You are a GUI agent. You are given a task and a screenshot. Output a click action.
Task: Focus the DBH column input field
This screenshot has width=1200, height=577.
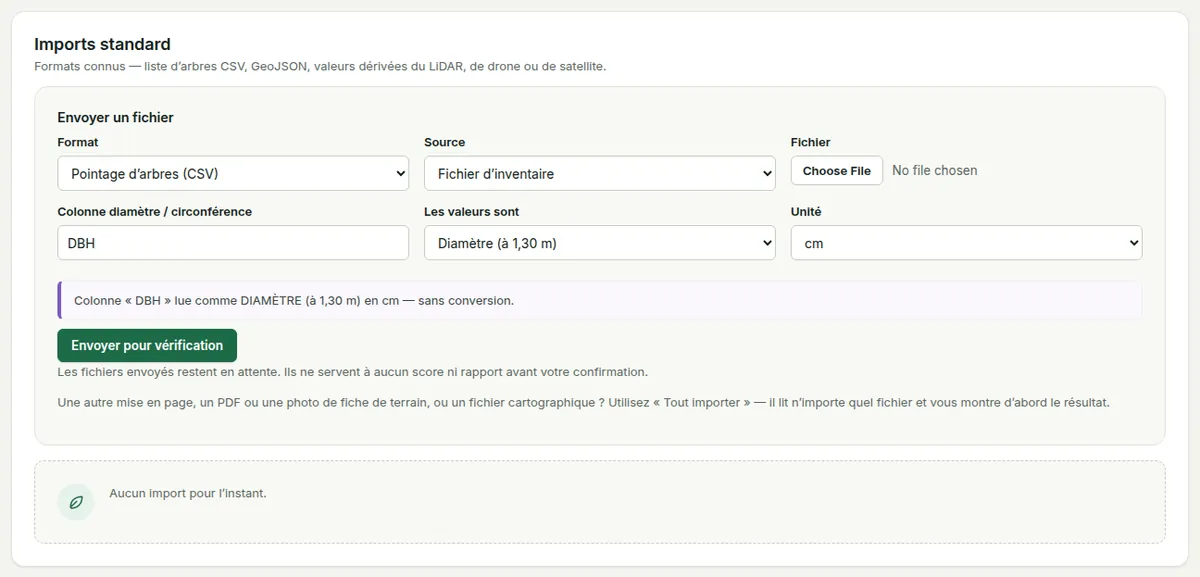[x=233, y=243]
